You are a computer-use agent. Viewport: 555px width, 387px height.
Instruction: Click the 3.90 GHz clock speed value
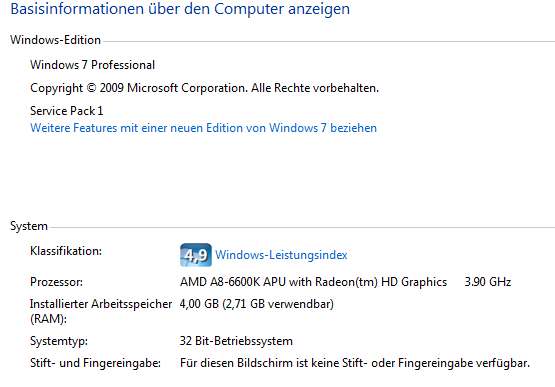tap(488, 282)
